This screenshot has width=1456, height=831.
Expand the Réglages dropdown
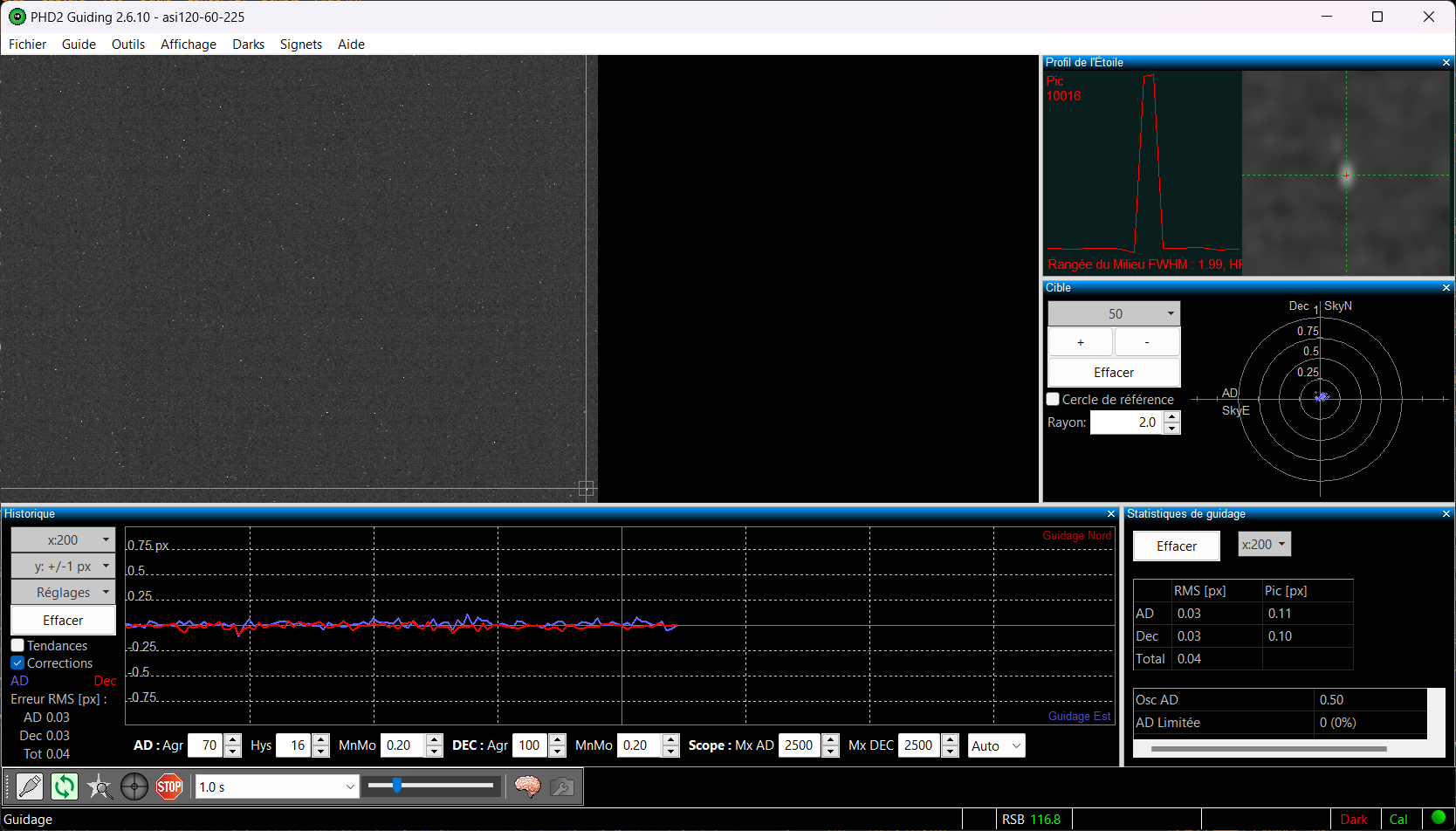point(63,593)
